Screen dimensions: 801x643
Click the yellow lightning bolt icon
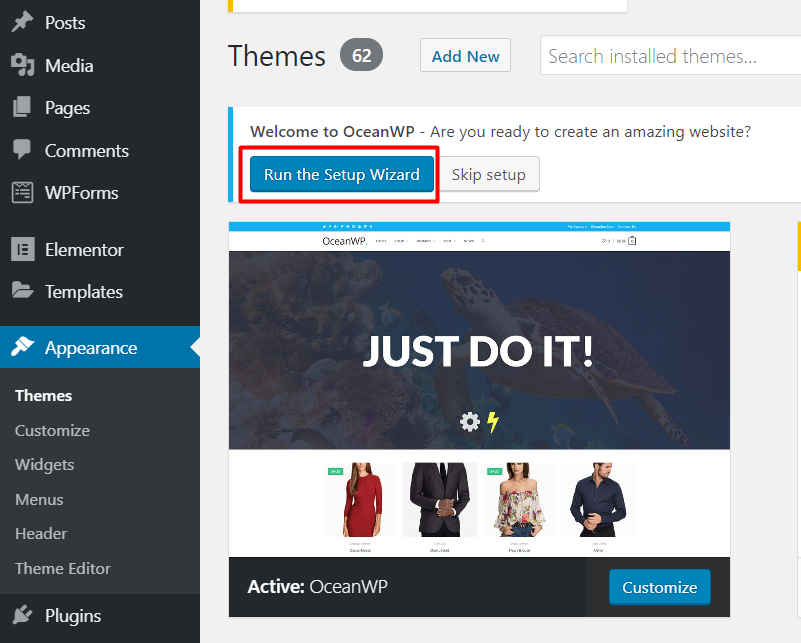(x=493, y=422)
